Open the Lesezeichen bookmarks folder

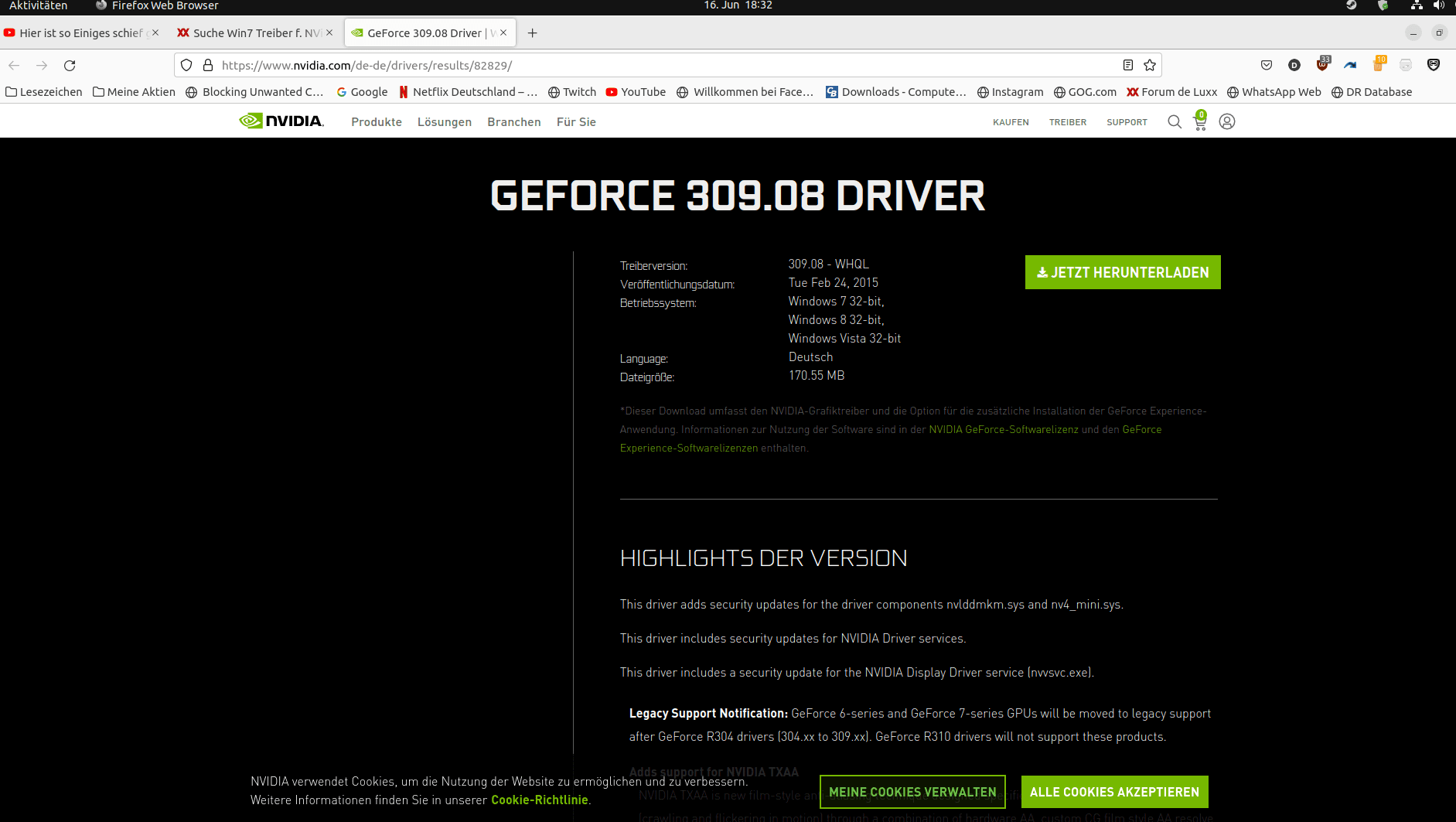click(44, 92)
